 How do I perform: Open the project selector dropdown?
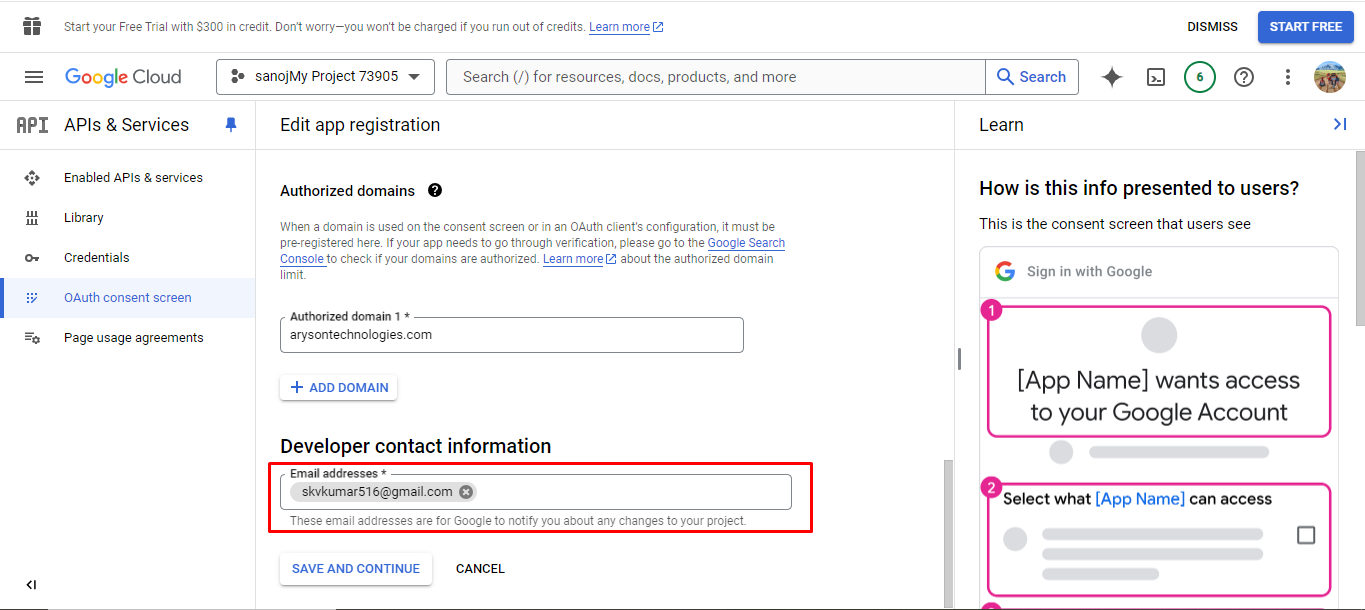325,77
